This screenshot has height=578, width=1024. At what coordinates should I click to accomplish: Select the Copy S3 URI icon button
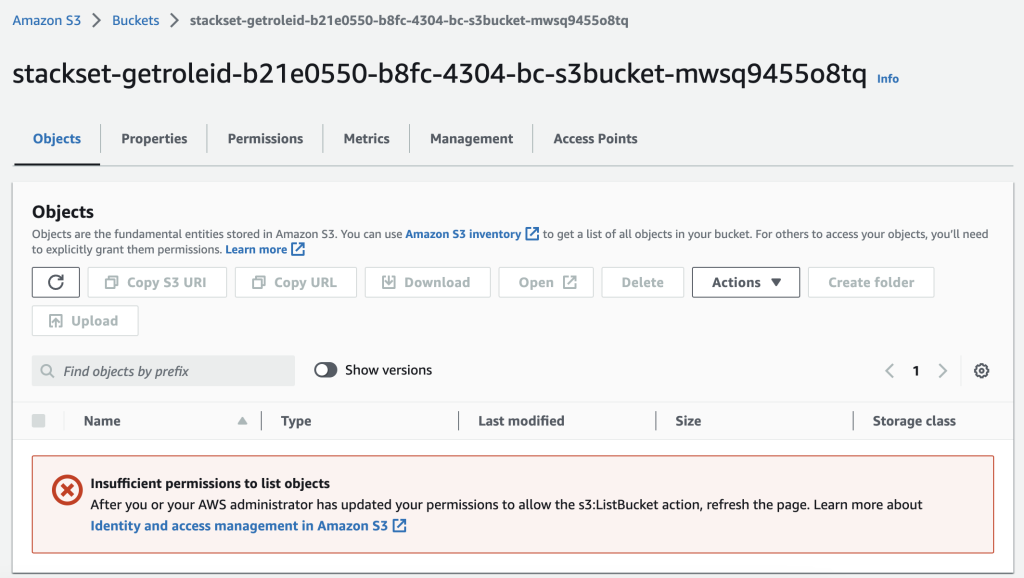point(157,282)
